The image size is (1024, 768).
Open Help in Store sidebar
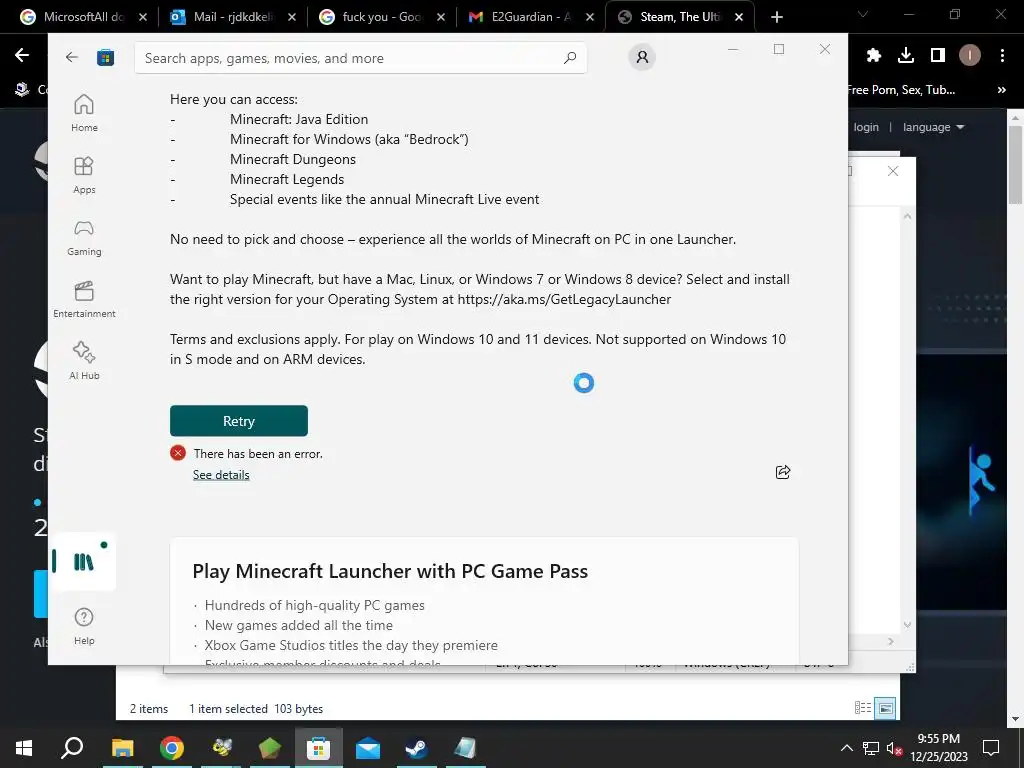84,626
